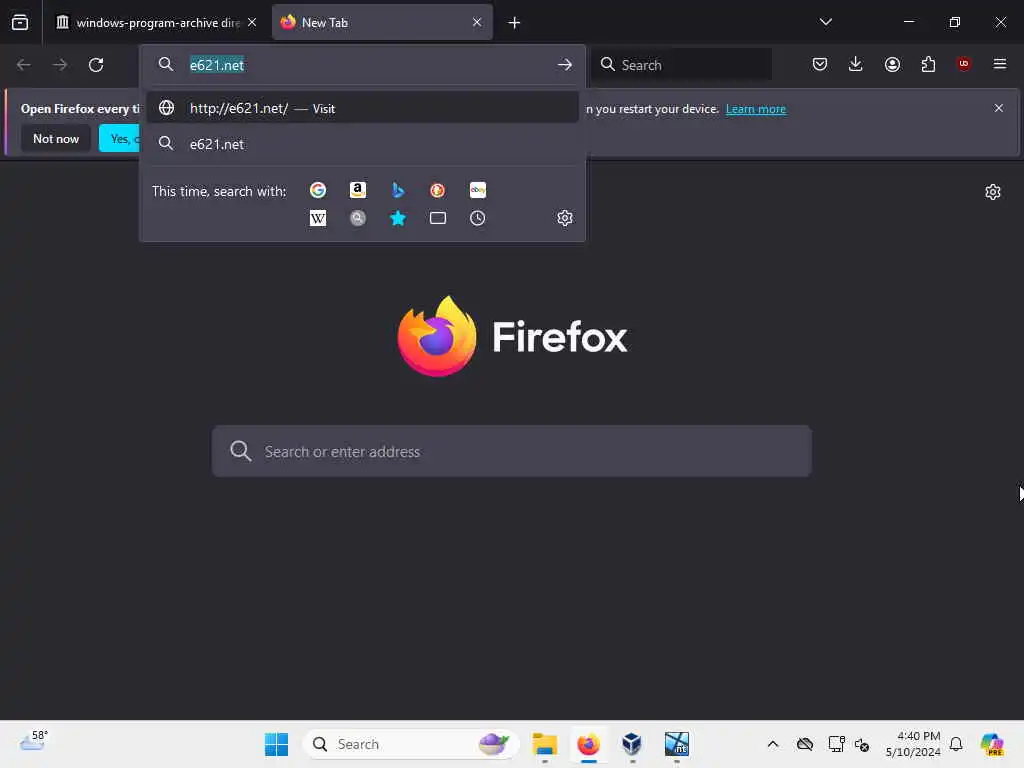
Task: Go forward one page
Action: click(x=60, y=65)
